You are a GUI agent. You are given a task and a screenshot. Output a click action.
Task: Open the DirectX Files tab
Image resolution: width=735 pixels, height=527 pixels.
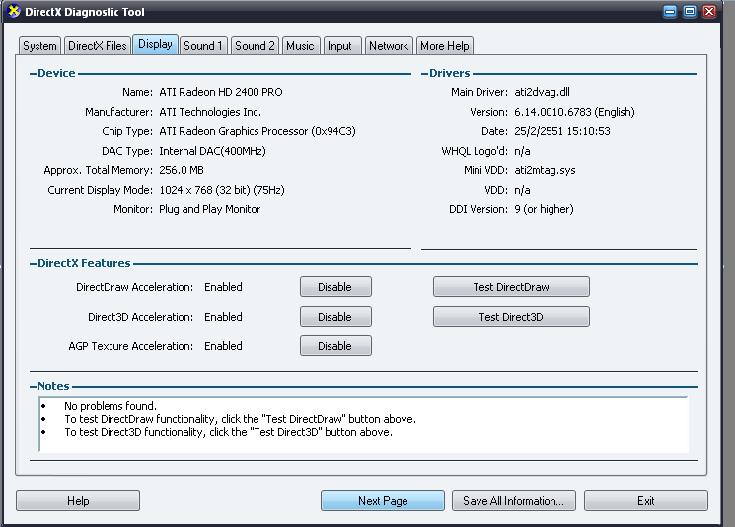(x=97, y=46)
